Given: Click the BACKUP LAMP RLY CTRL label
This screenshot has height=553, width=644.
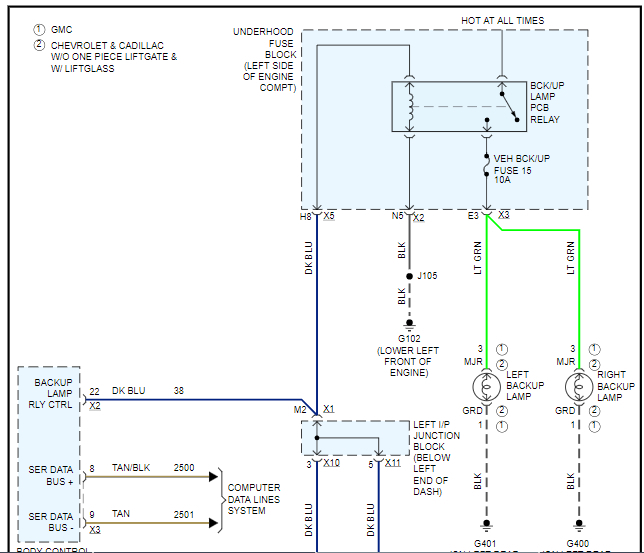Looking at the screenshot, I should [51, 394].
